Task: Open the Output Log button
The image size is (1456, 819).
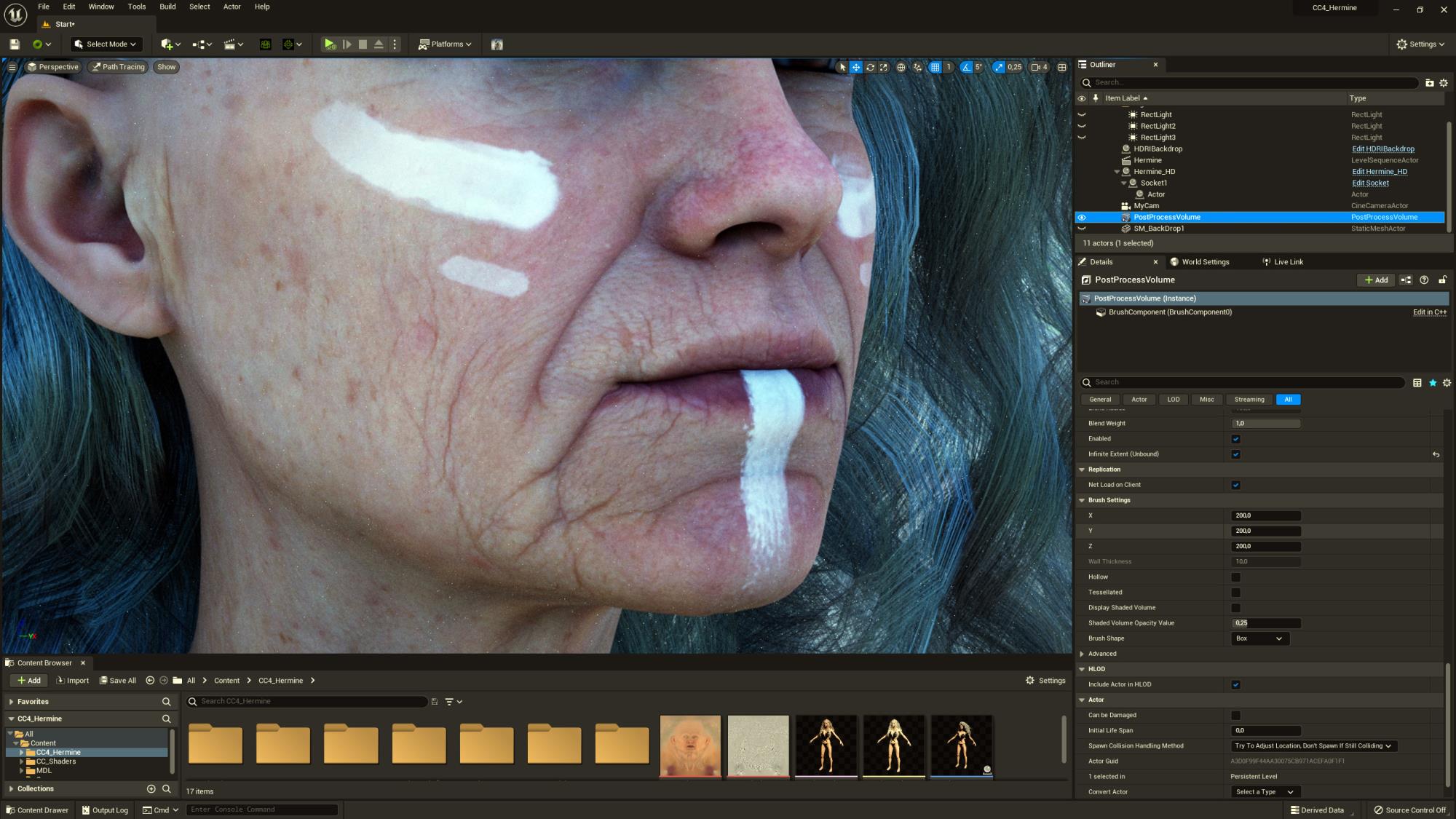Action: click(105, 810)
